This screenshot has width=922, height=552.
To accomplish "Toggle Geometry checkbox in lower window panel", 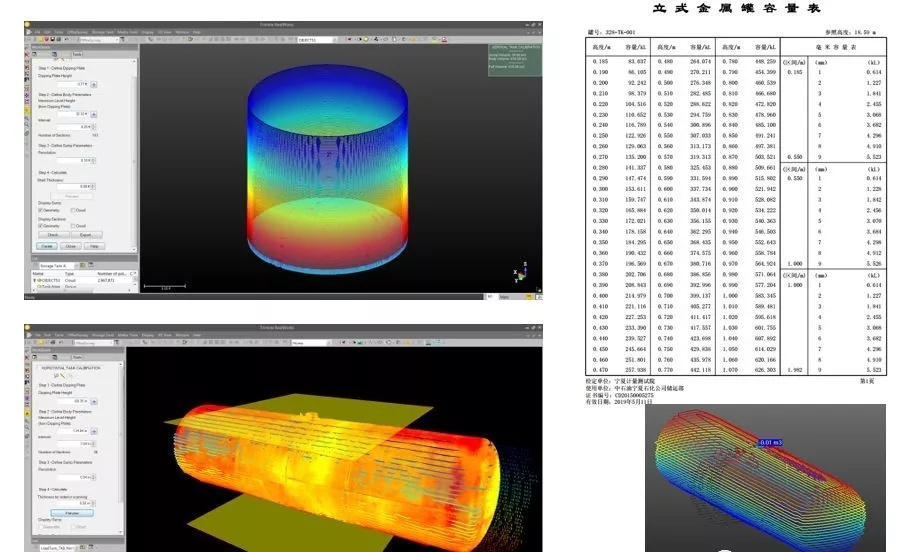I will click(41, 527).
